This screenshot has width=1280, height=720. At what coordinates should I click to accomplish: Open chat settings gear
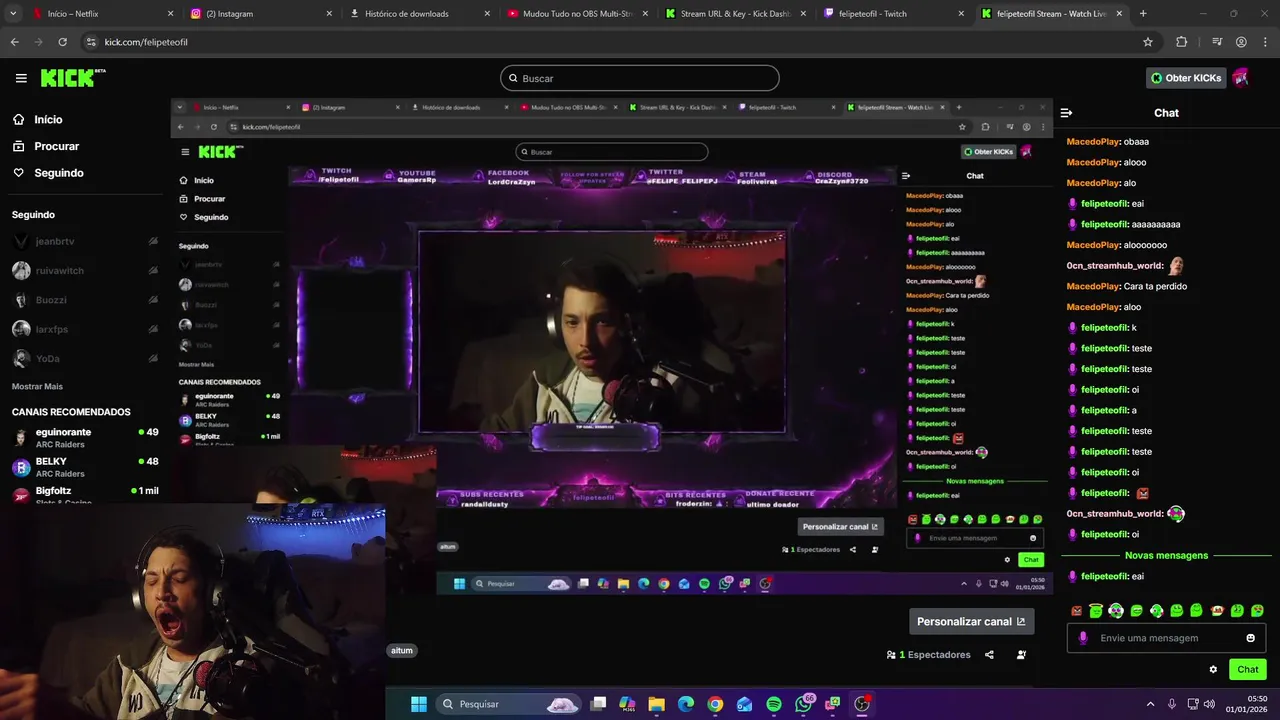[x=1213, y=670]
